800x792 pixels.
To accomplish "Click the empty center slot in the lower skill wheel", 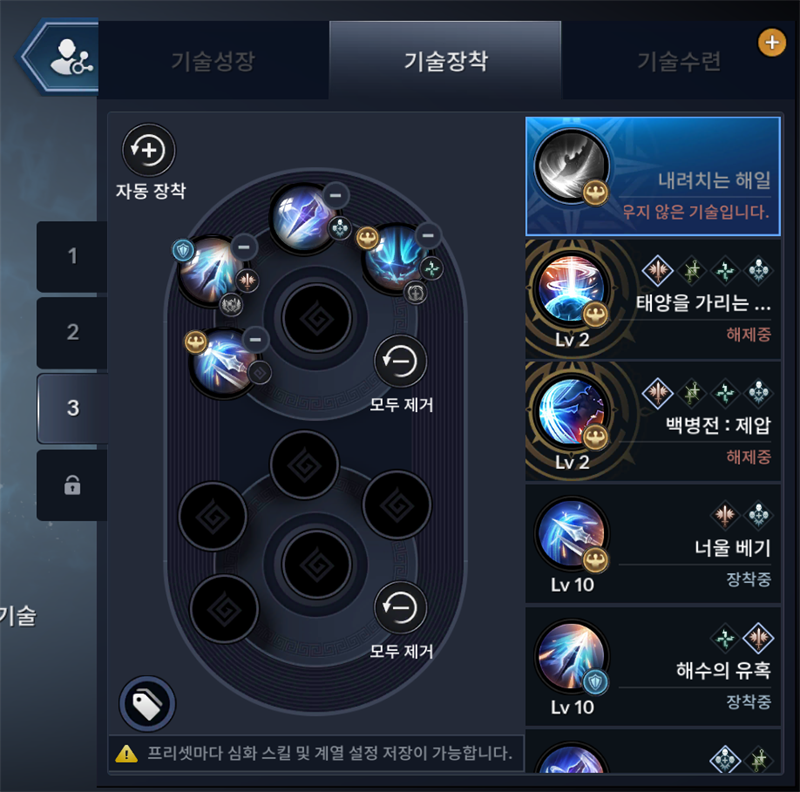I will coord(316,564).
